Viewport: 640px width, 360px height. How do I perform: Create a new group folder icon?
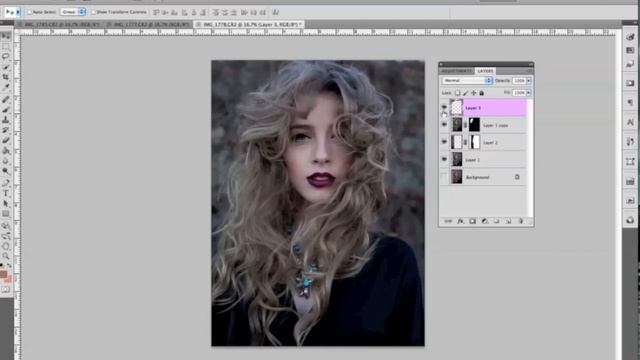tap(496, 221)
